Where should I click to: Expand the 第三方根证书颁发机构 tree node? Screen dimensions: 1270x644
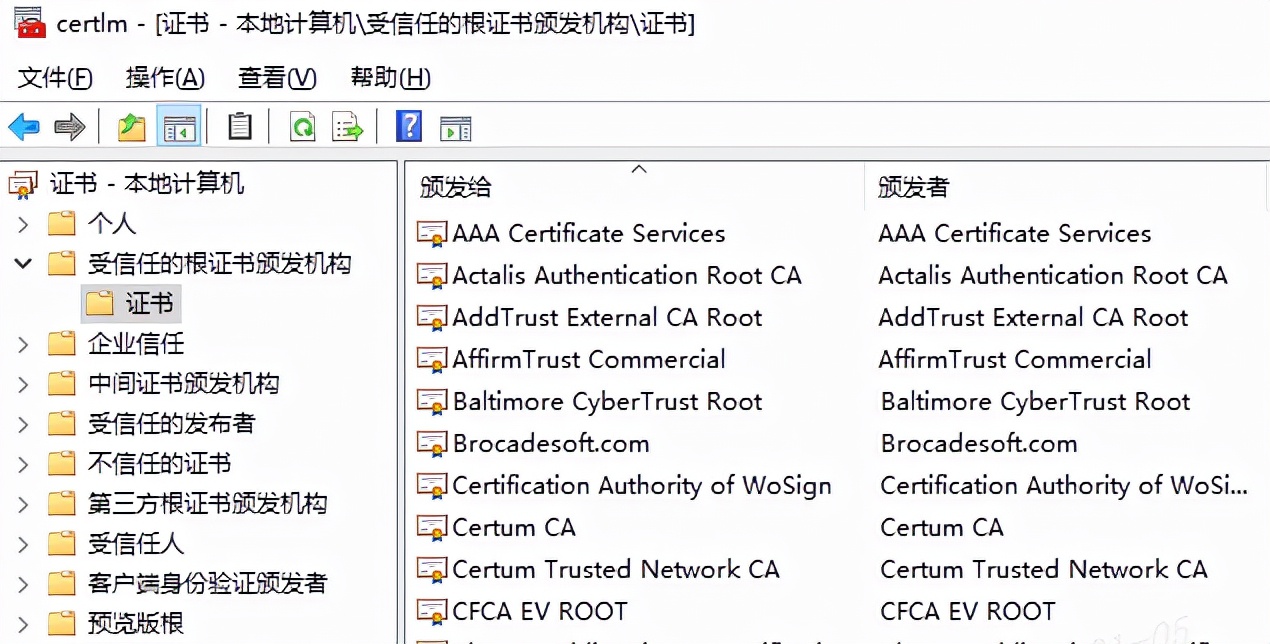pos(23,504)
